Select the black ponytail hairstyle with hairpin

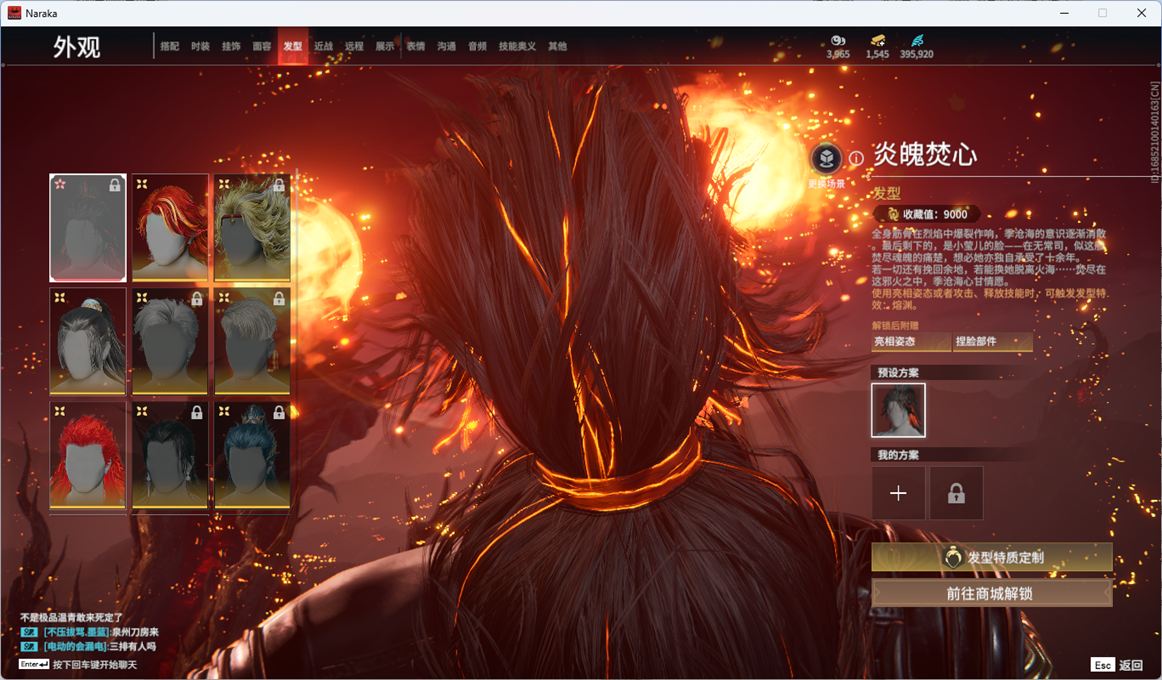tap(88, 341)
